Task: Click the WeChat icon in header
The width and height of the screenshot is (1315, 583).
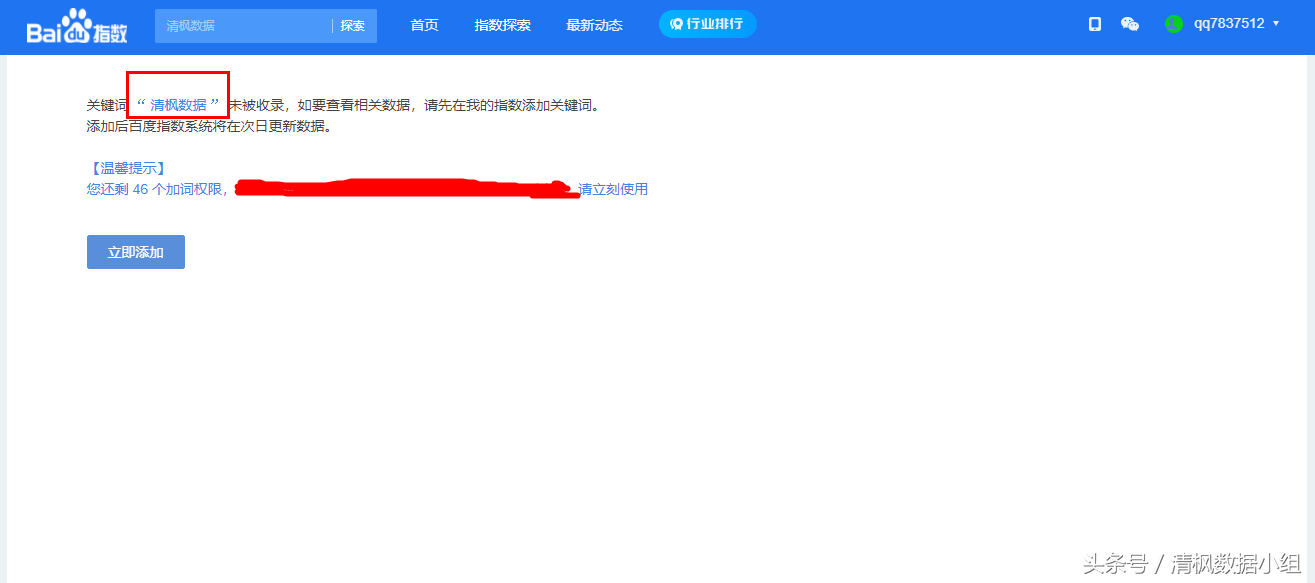Action: tap(1130, 24)
